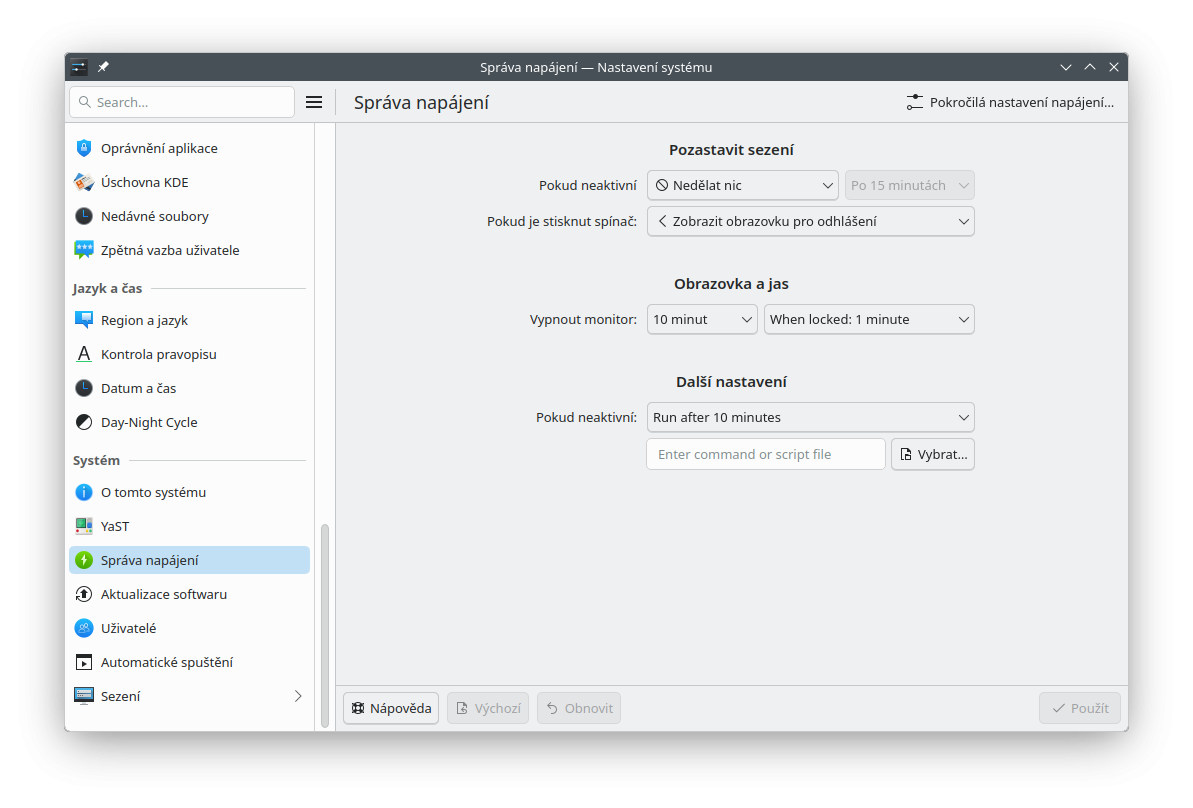The height and width of the screenshot is (808, 1193).
Task: Open the When locked: 1 minute dropdown
Action: pyautogui.click(x=868, y=319)
